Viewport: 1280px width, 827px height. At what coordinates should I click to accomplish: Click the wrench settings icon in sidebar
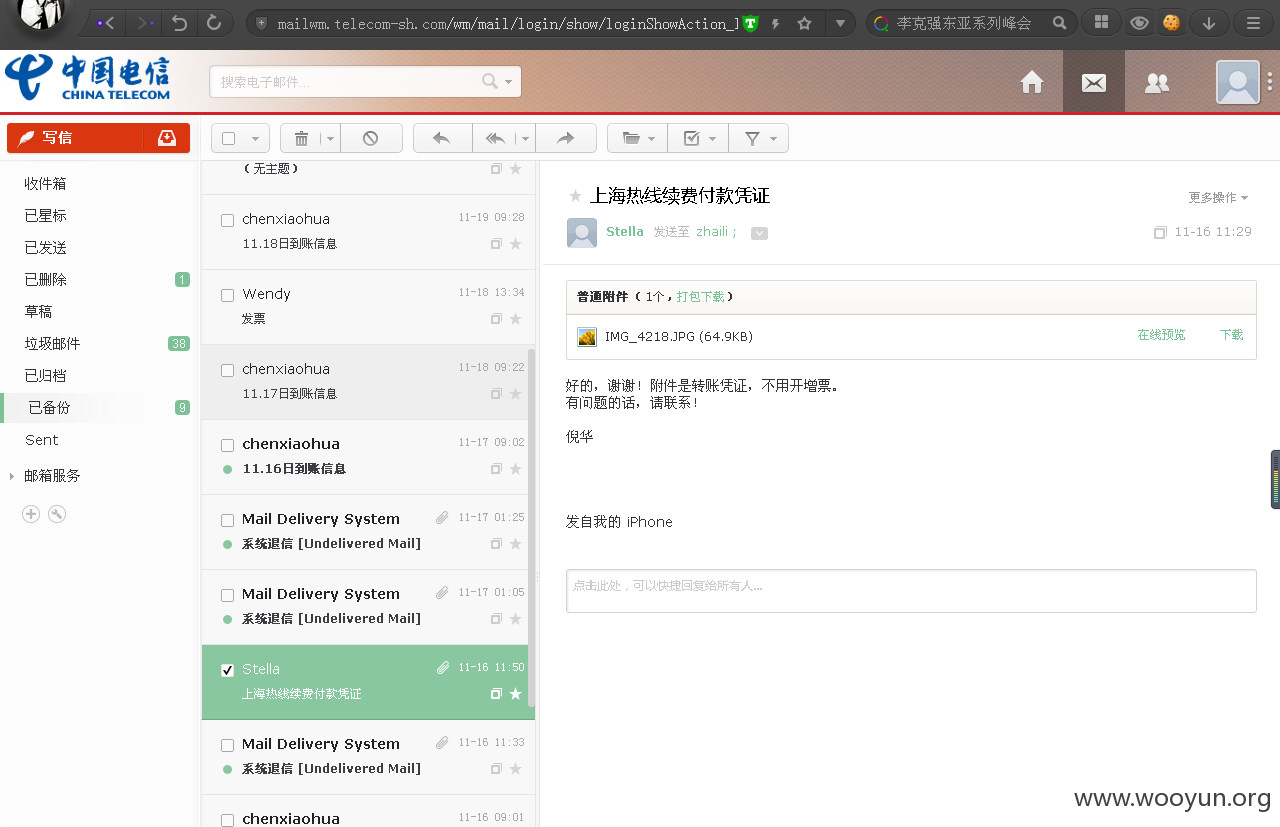click(x=57, y=514)
